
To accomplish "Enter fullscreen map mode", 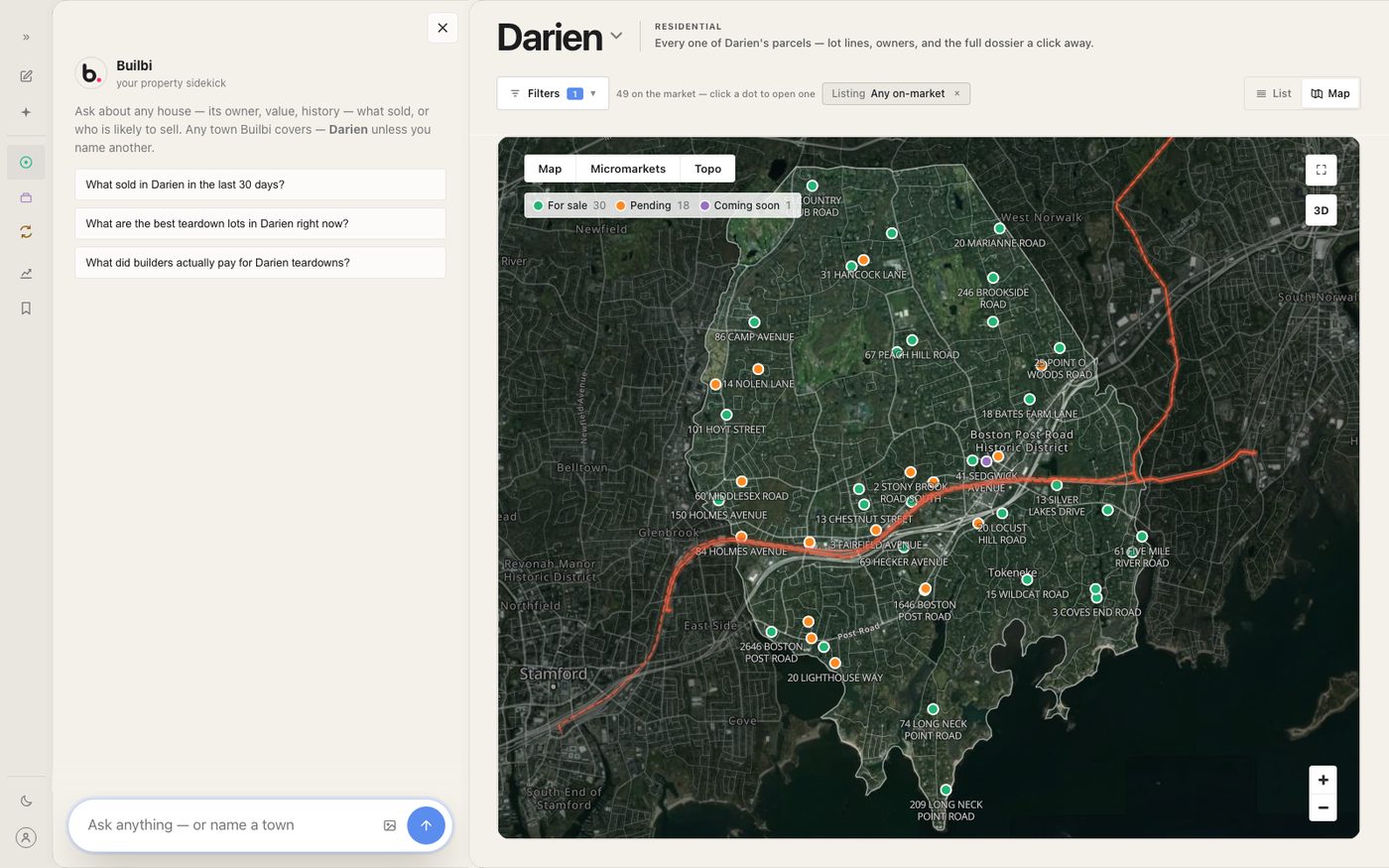I will (1321, 170).
